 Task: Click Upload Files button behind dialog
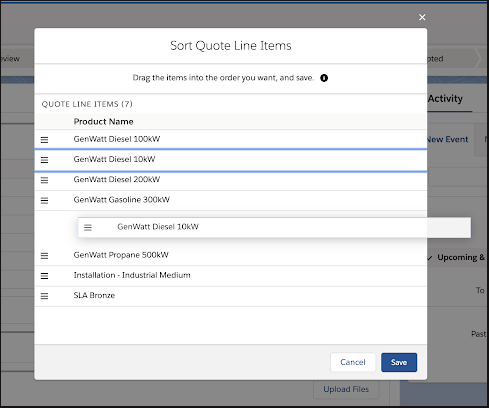tap(346, 389)
